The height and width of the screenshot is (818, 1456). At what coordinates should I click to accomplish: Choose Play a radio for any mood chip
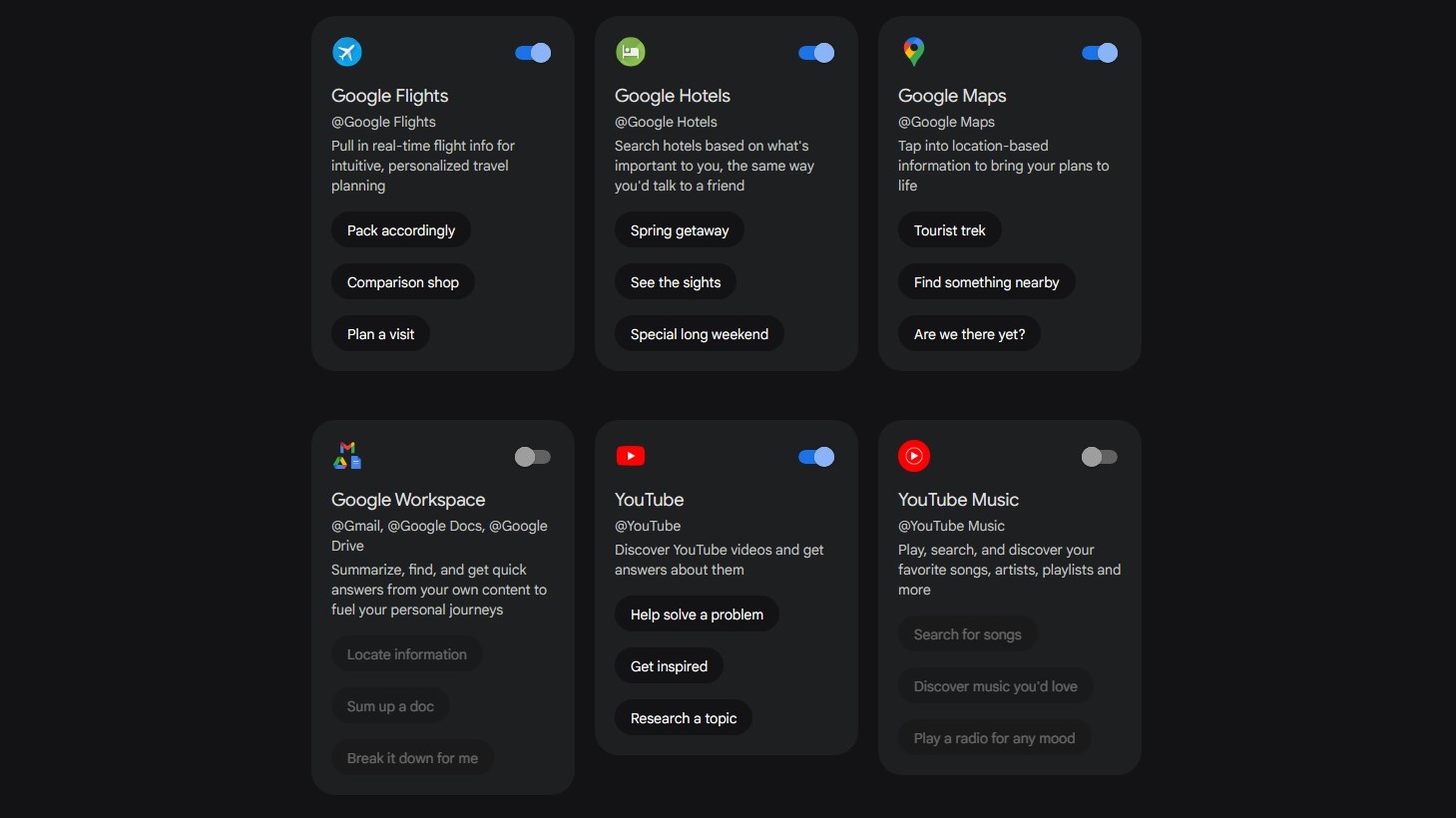point(995,738)
